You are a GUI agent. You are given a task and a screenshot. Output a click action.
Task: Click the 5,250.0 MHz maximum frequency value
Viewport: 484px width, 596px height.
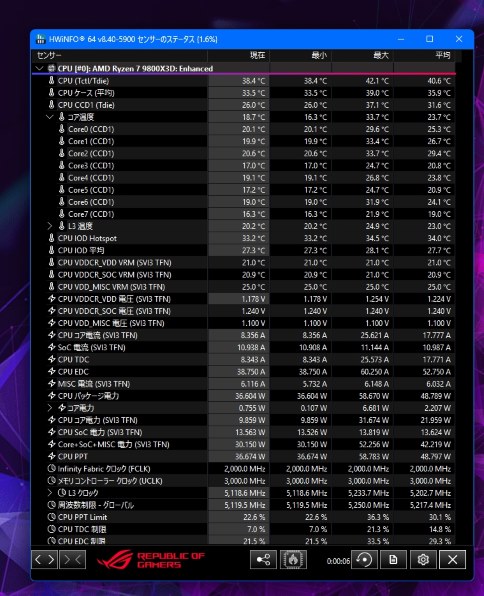click(368, 505)
